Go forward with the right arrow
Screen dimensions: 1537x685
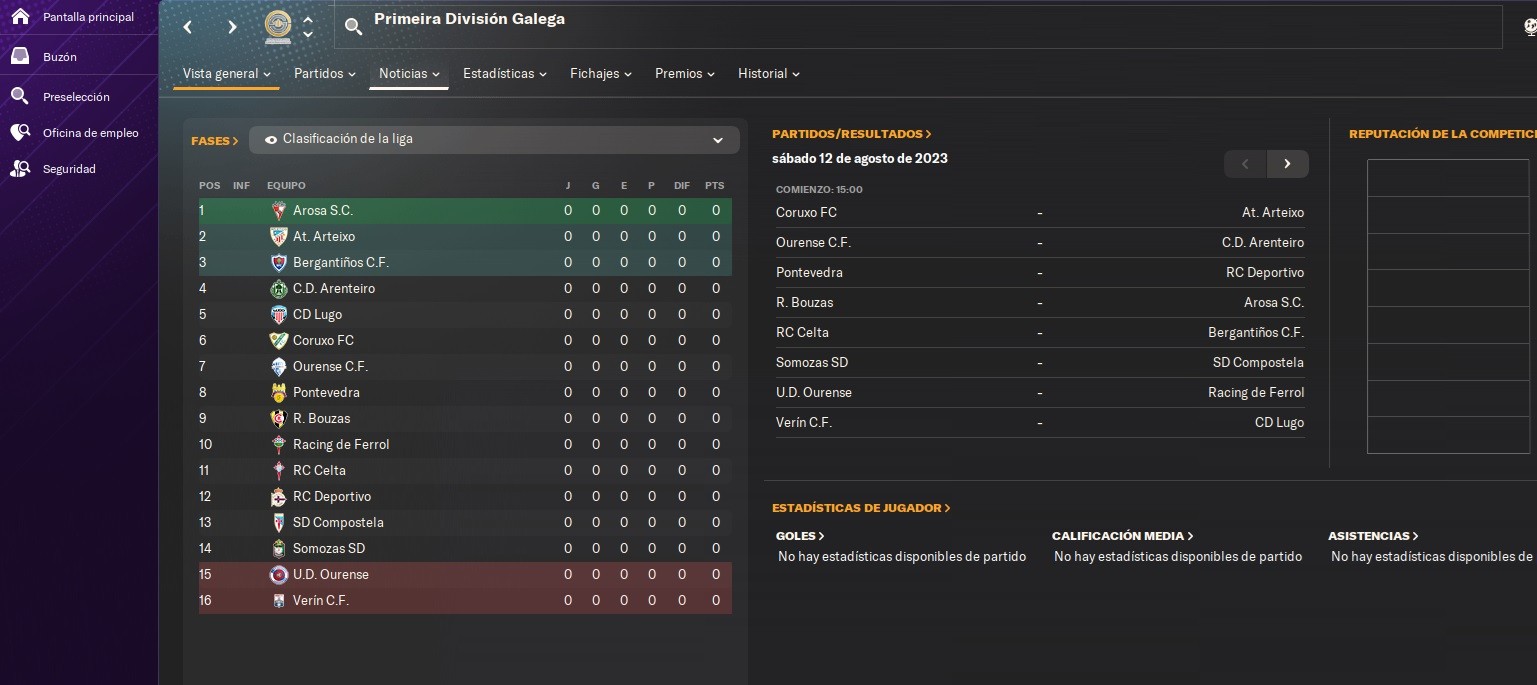tap(232, 27)
